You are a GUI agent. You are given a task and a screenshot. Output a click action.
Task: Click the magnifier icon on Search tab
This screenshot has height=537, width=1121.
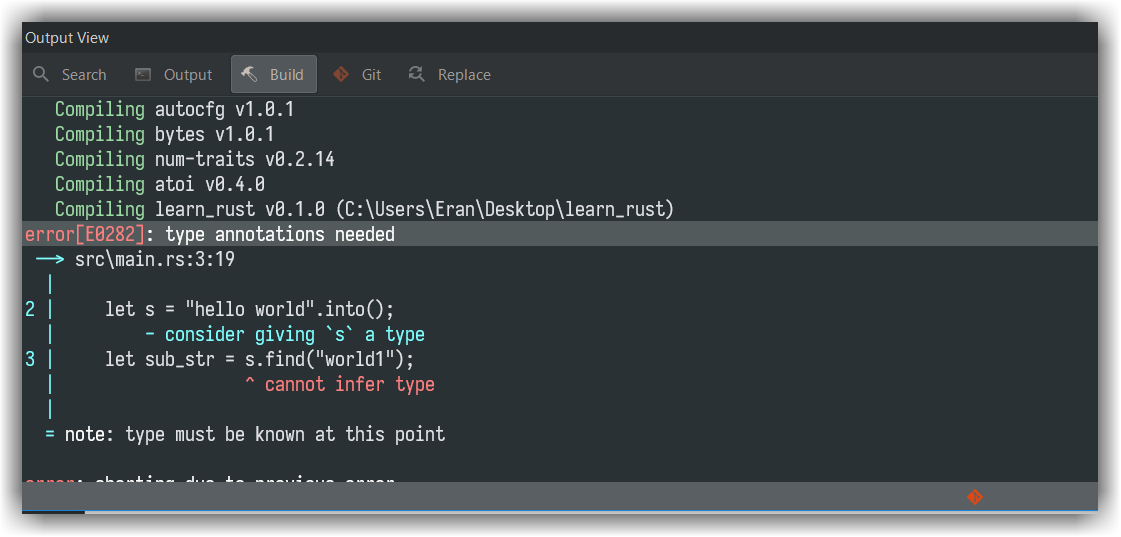[x=41, y=74]
